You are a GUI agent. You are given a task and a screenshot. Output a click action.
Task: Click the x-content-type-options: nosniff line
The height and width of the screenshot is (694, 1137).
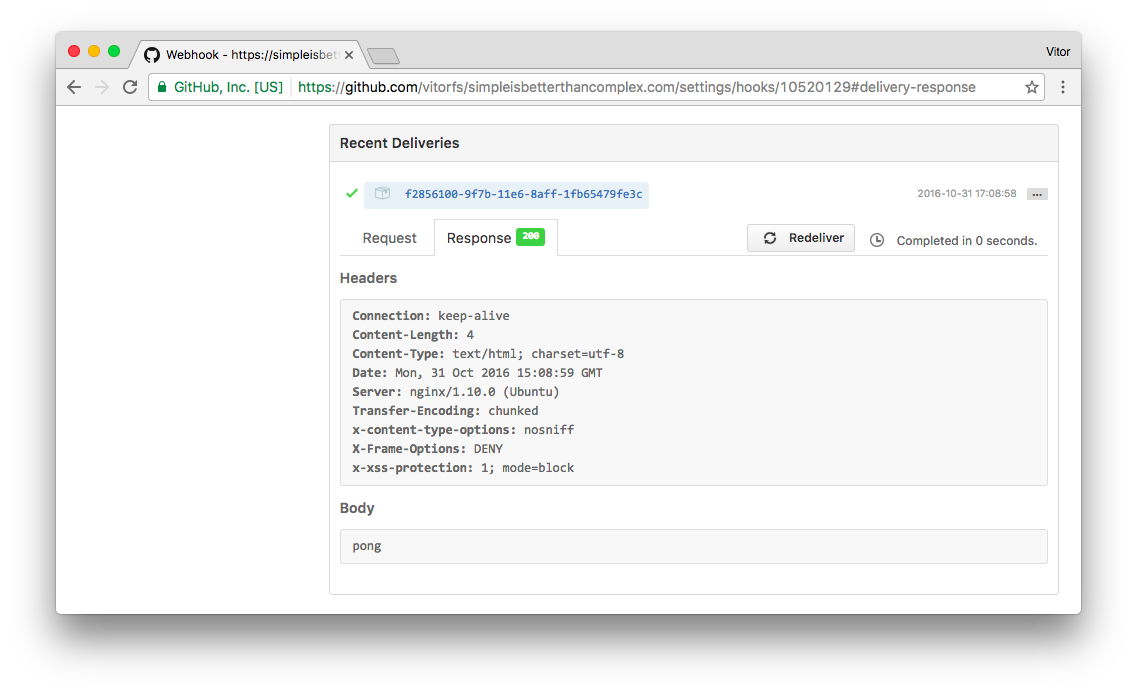pyautogui.click(x=463, y=429)
